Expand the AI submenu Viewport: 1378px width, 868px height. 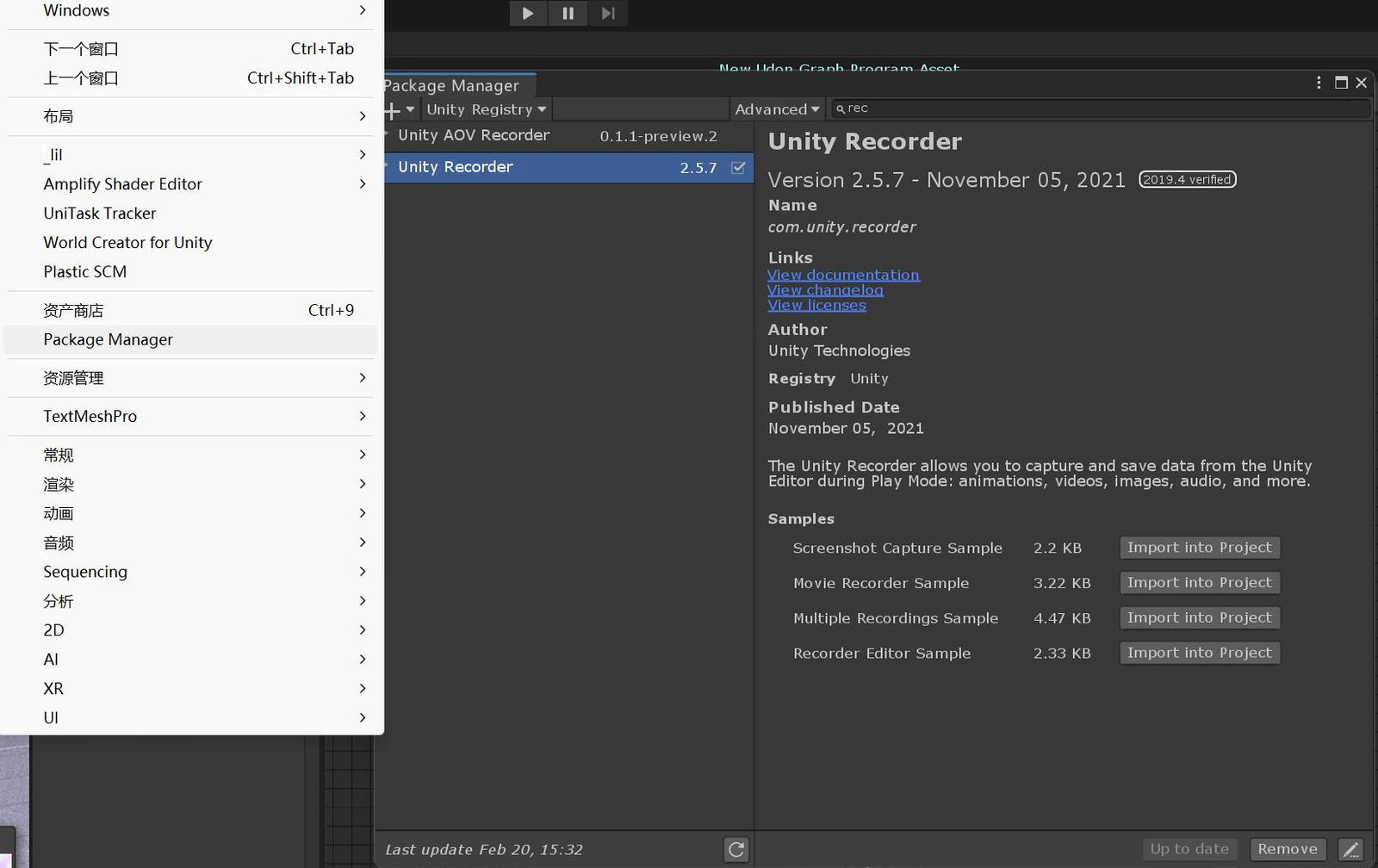tap(191, 660)
